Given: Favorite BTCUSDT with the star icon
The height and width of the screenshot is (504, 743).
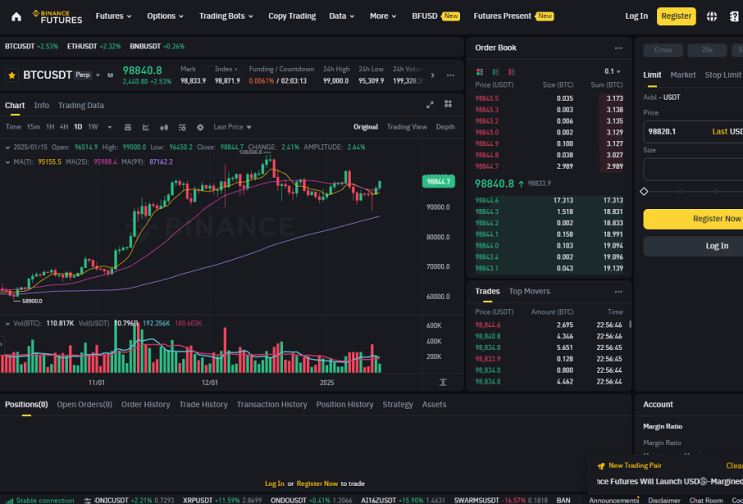Looking at the screenshot, I should (12, 75).
